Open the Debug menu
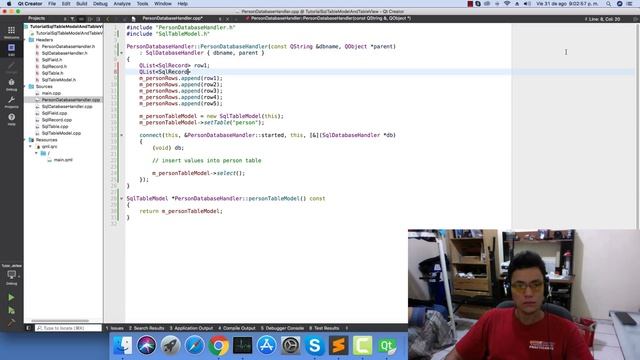Screen dimensions: 640x360 click(100, 4)
